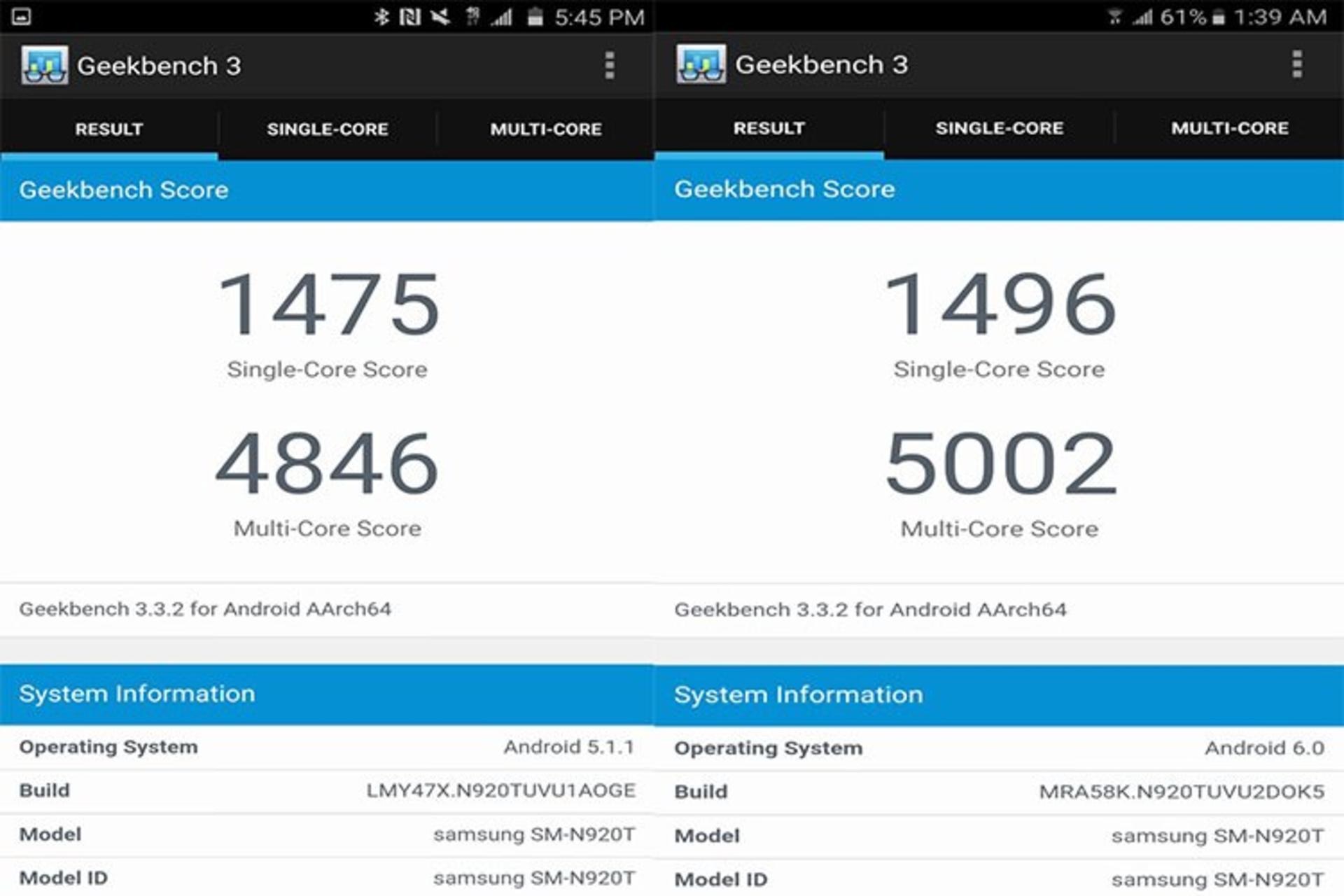Image resolution: width=1344 pixels, height=896 pixels.
Task: Tap battery icon in left status bar
Action: pos(535,17)
